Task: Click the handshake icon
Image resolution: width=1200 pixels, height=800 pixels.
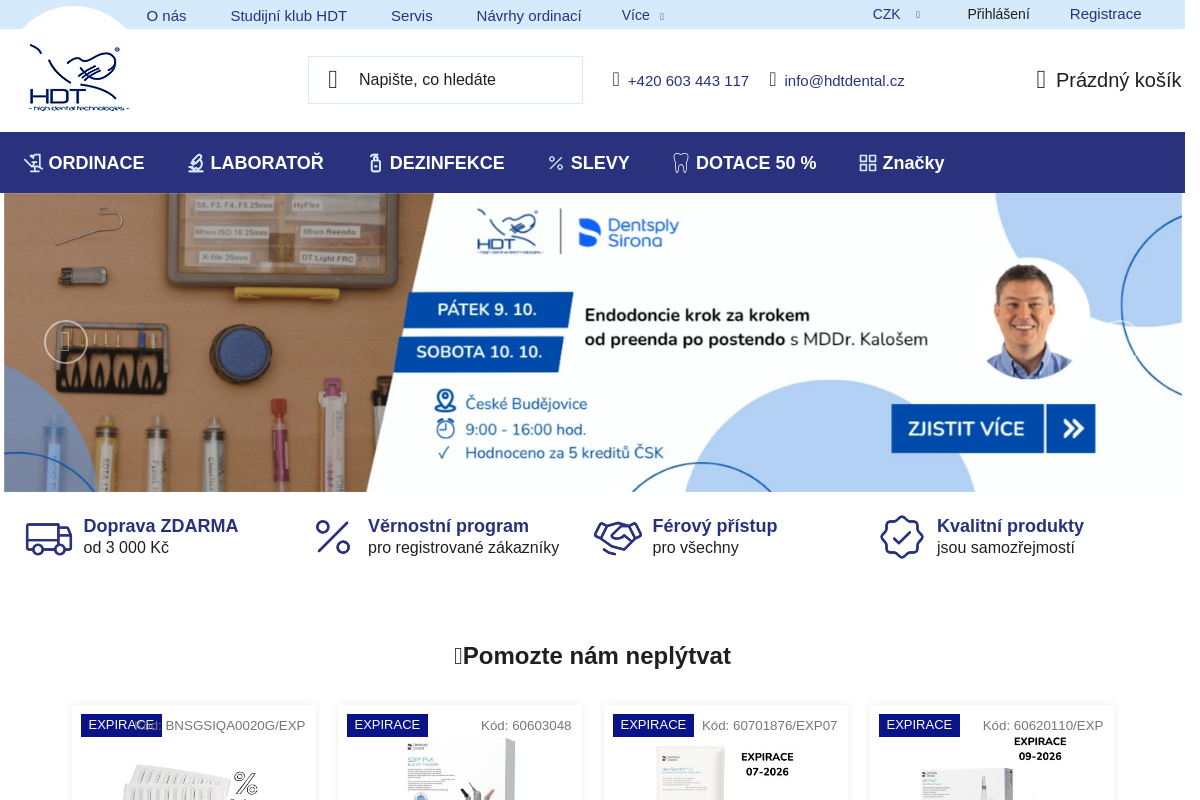Action: [618, 537]
